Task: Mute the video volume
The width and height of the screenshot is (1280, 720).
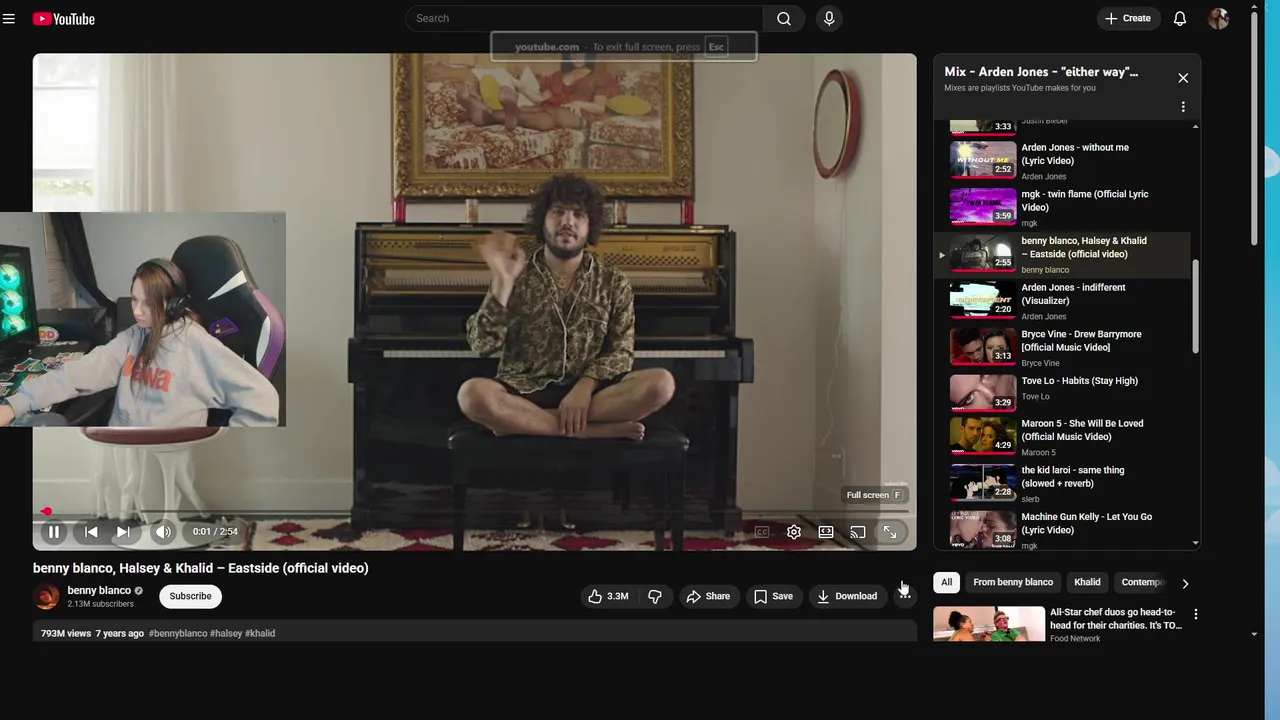Action: tap(163, 532)
